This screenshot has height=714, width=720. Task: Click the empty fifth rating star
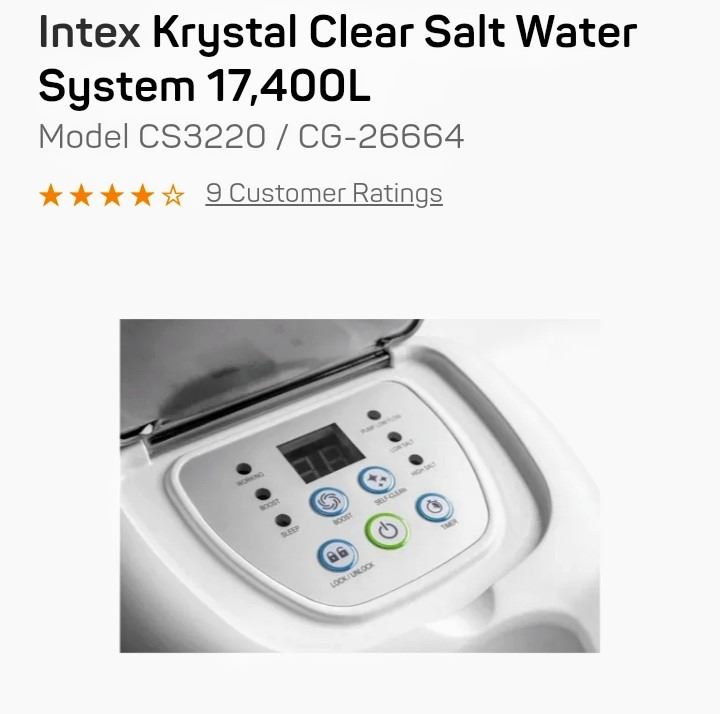[173, 195]
